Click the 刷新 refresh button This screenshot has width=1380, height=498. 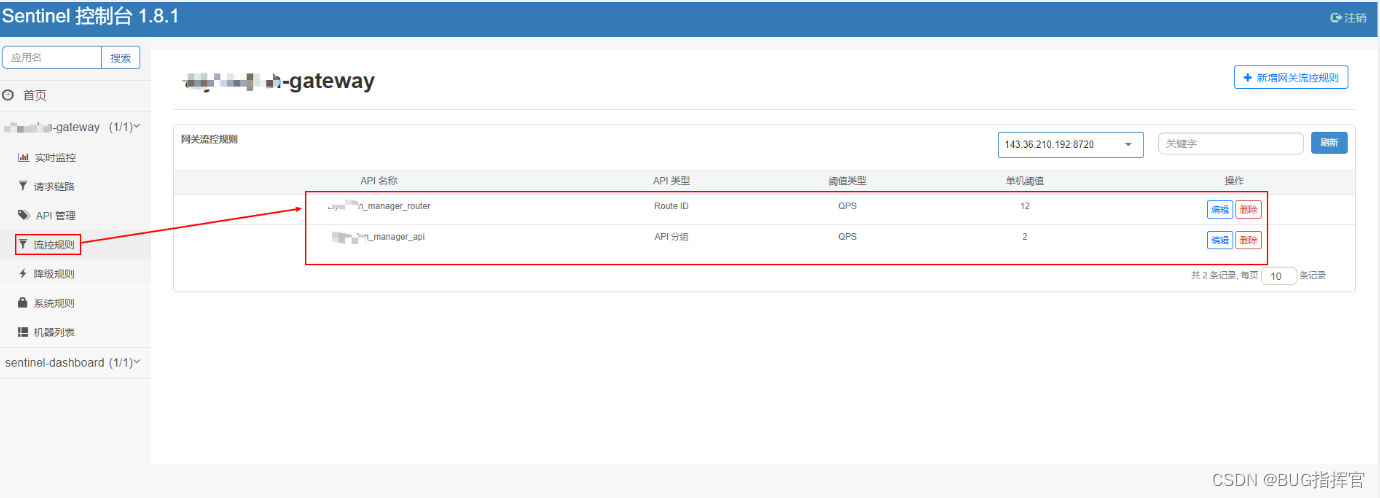coord(1329,143)
